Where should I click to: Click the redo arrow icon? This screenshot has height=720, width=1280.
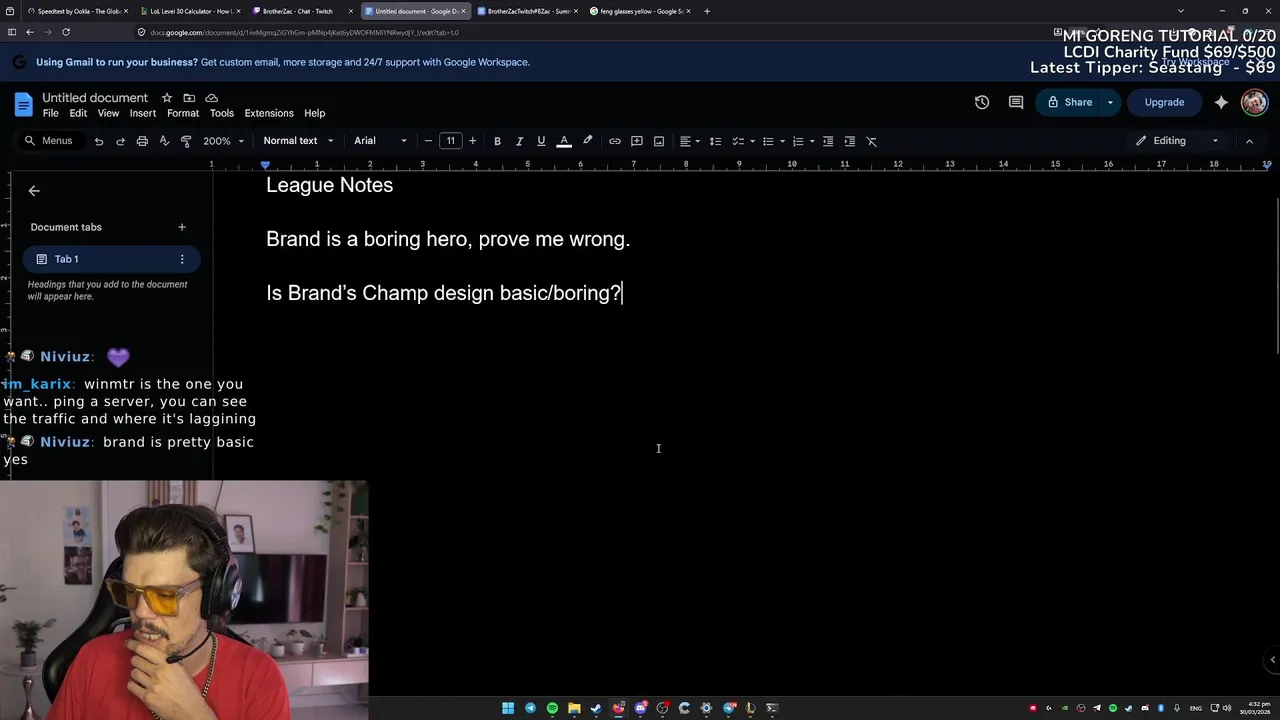[120, 141]
